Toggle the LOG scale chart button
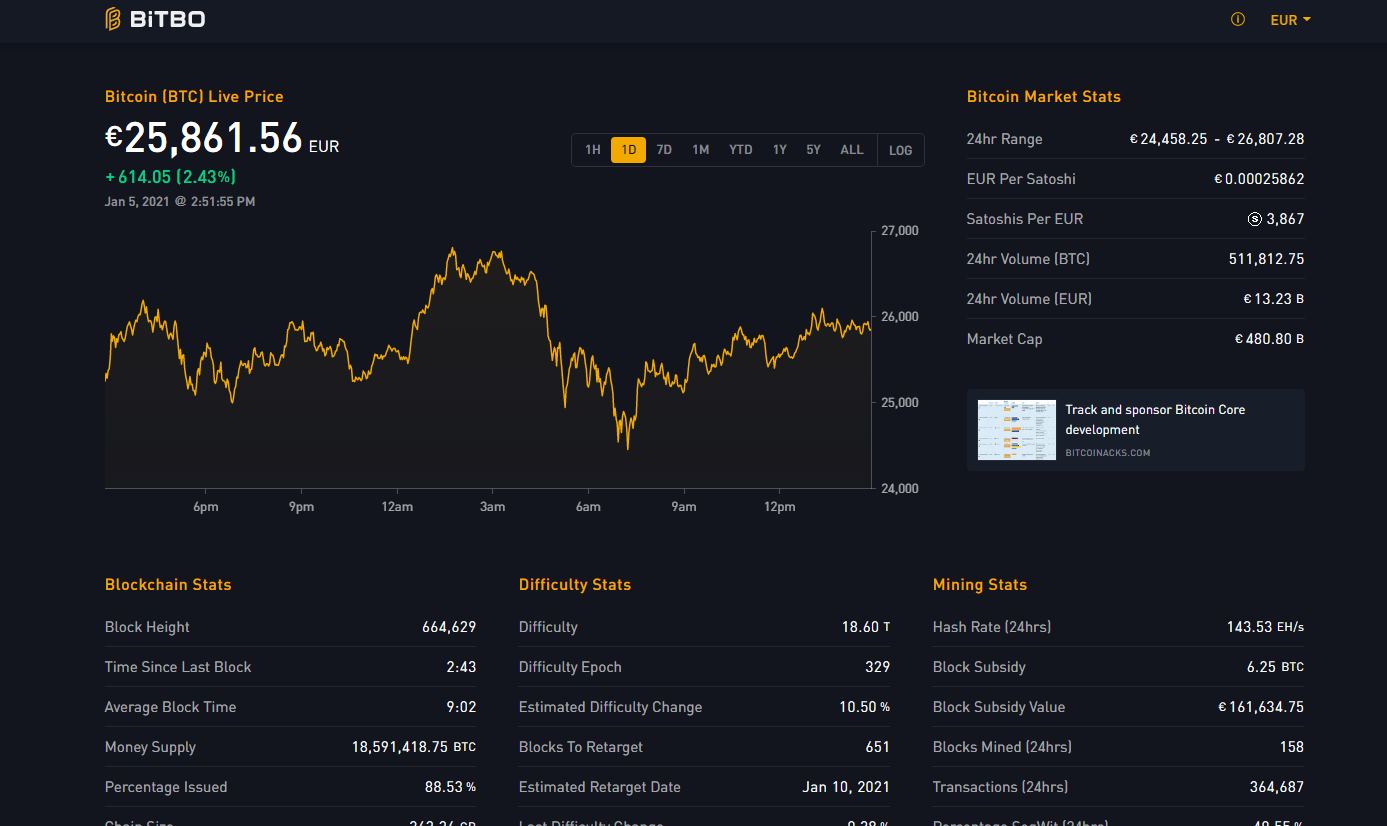This screenshot has width=1387, height=826. click(x=900, y=150)
